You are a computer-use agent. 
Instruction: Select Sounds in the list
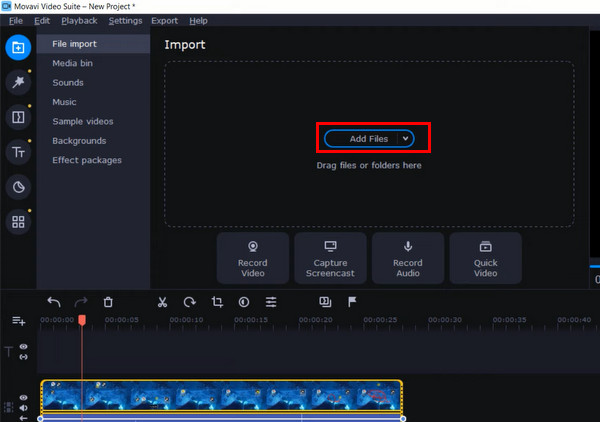[x=93, y=83]
